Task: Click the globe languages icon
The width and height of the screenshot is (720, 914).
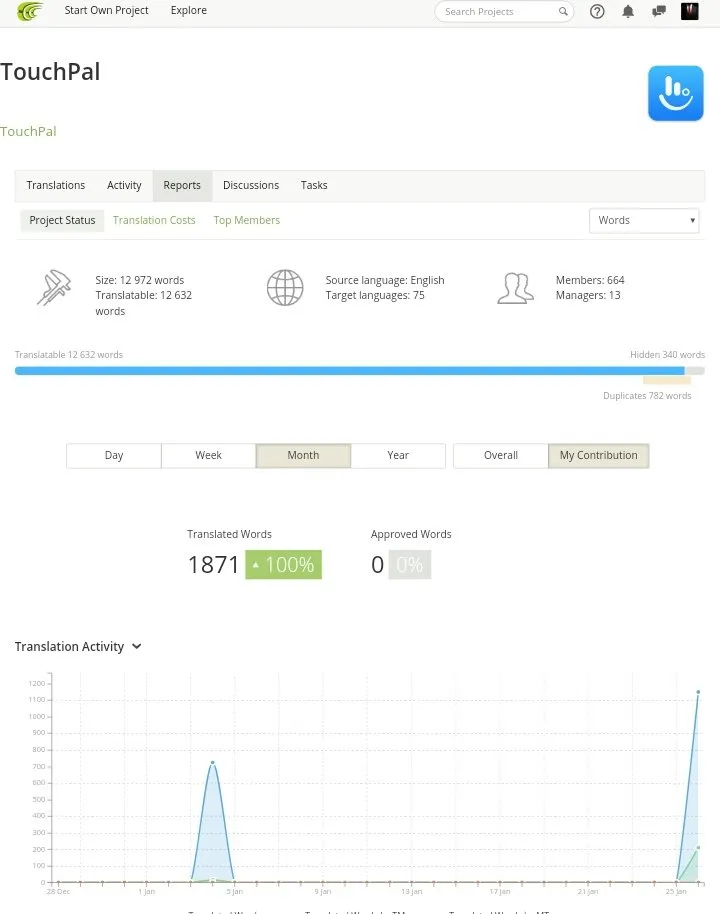Action: coord(285,287)
